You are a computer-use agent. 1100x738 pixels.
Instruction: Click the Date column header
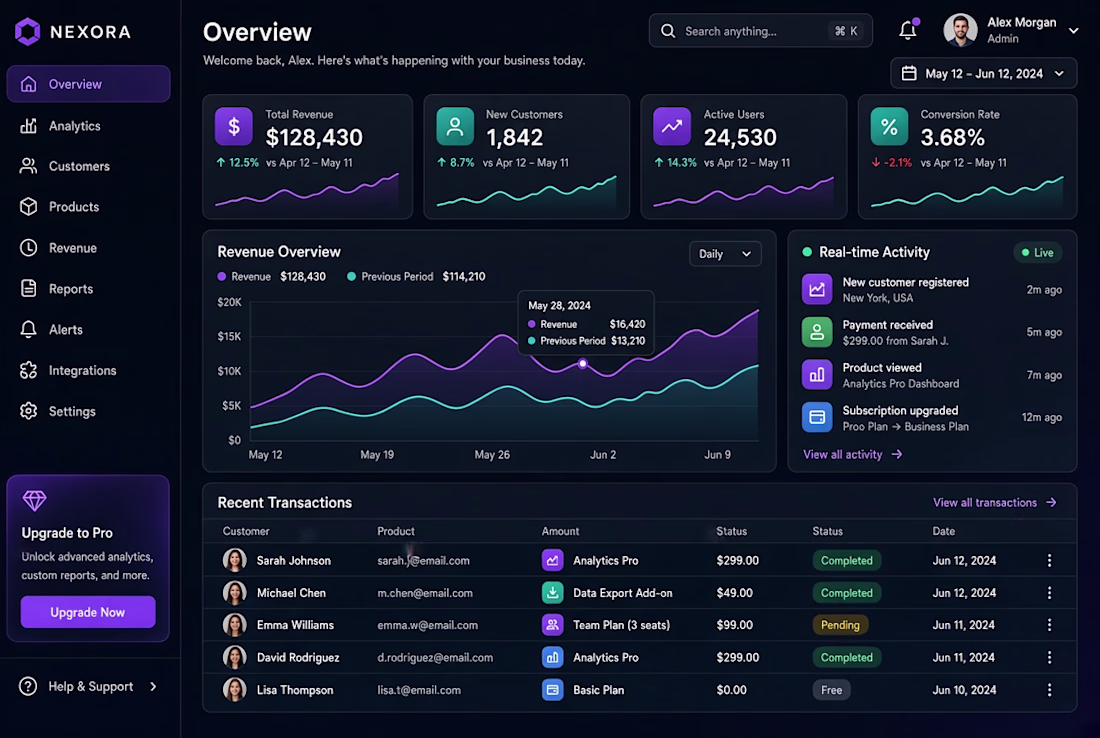944,531
